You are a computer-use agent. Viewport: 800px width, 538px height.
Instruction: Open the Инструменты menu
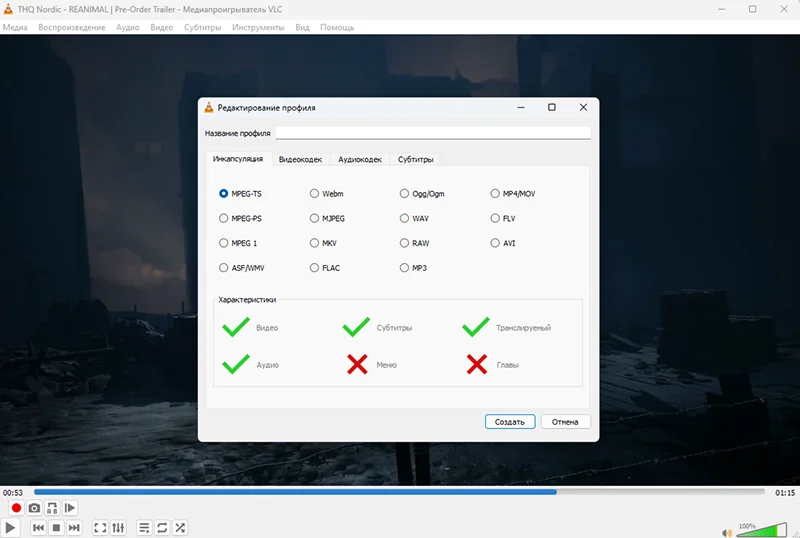(257, 27)
